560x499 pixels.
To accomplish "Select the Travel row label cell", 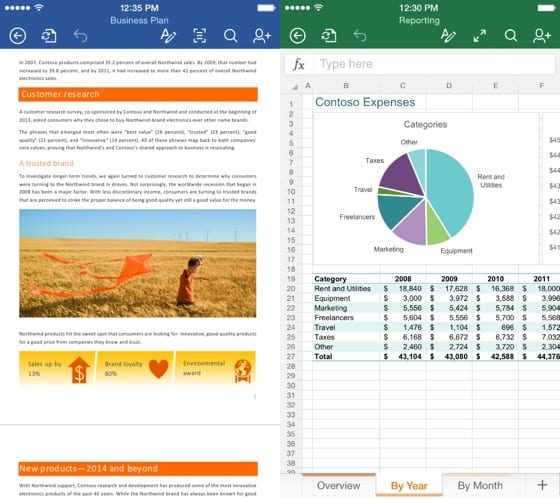I will [x=346, y=327].
